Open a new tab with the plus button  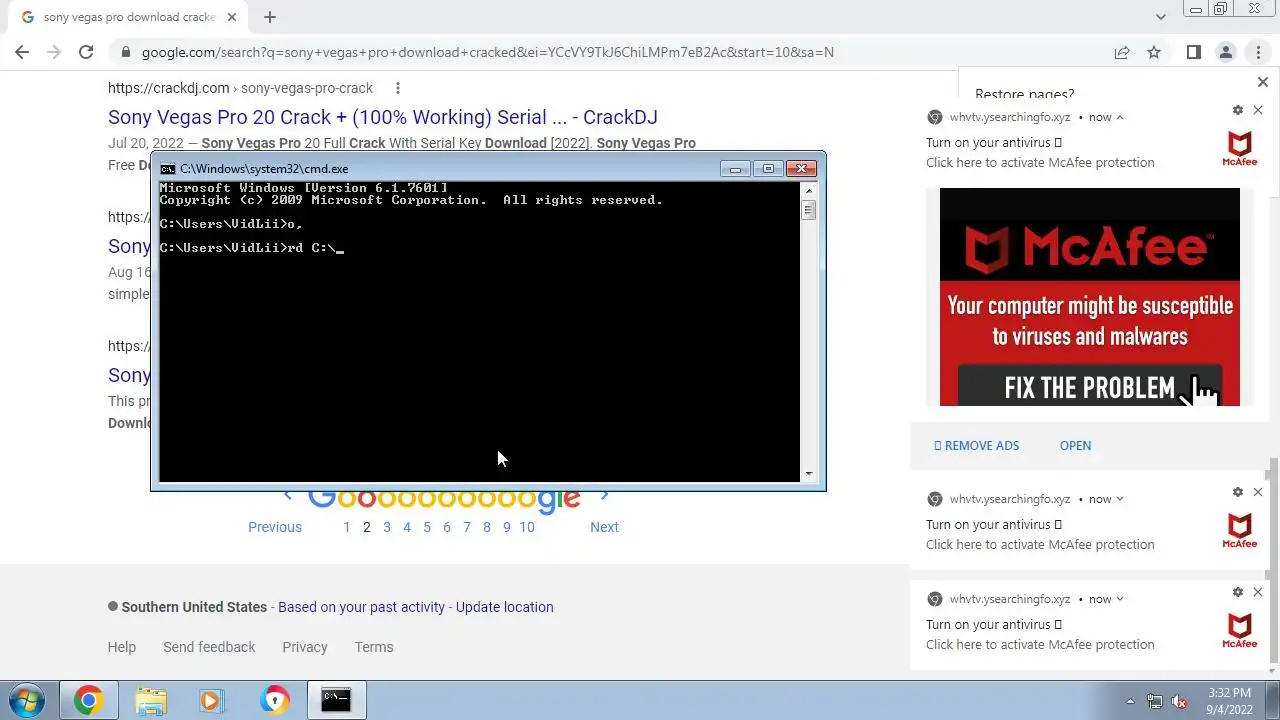point(270,17)
